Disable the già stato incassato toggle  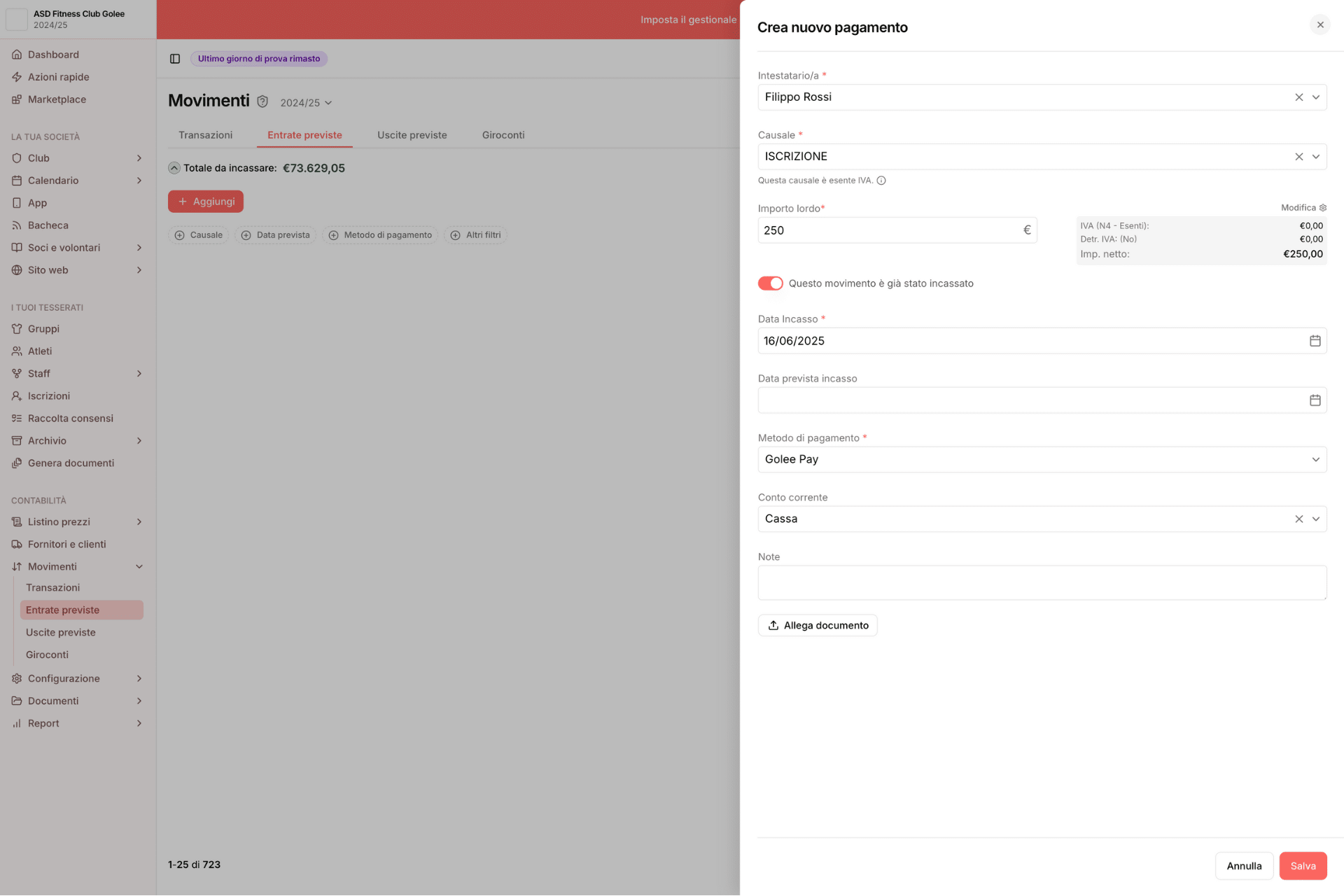pos(770,283)
